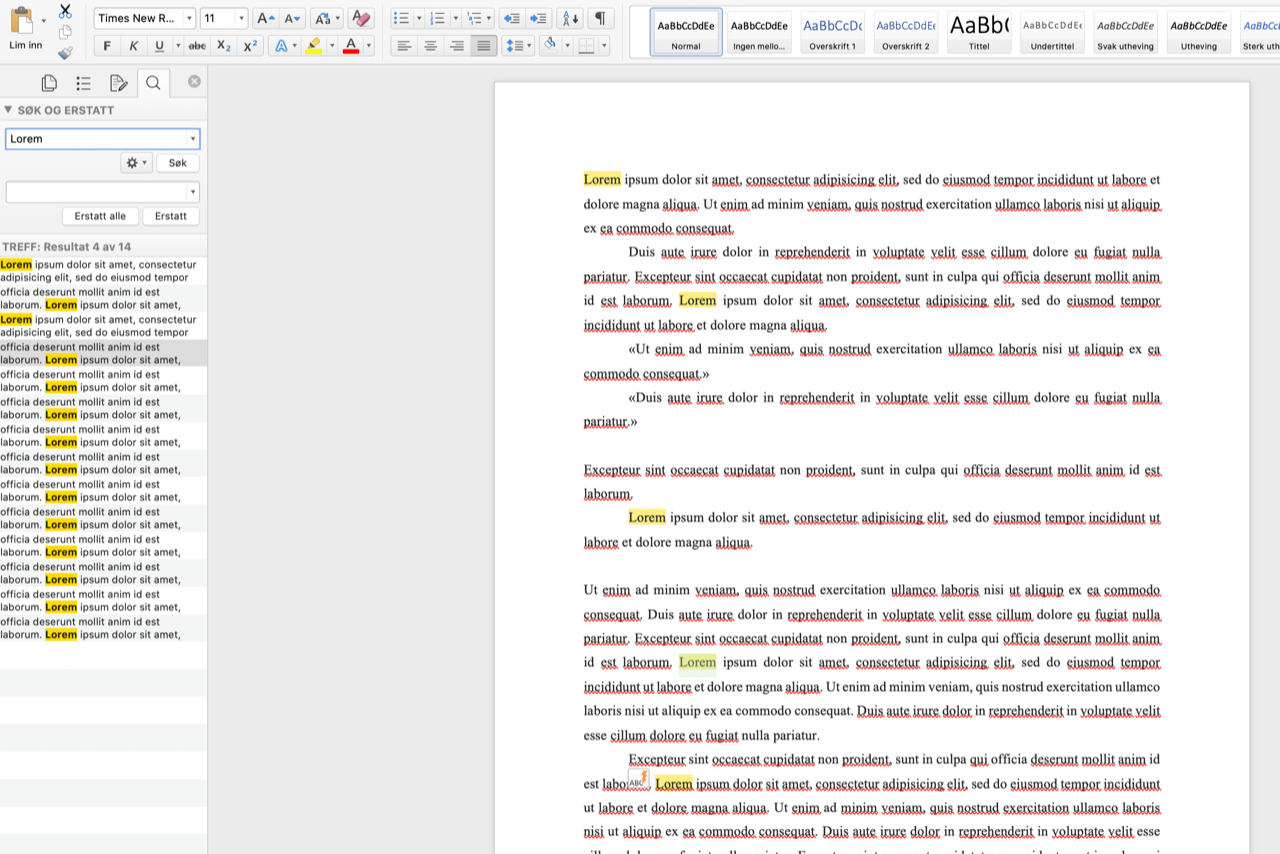Click the Søk button
Viewport: 1280px width, 854px height.
click(177, 163)
